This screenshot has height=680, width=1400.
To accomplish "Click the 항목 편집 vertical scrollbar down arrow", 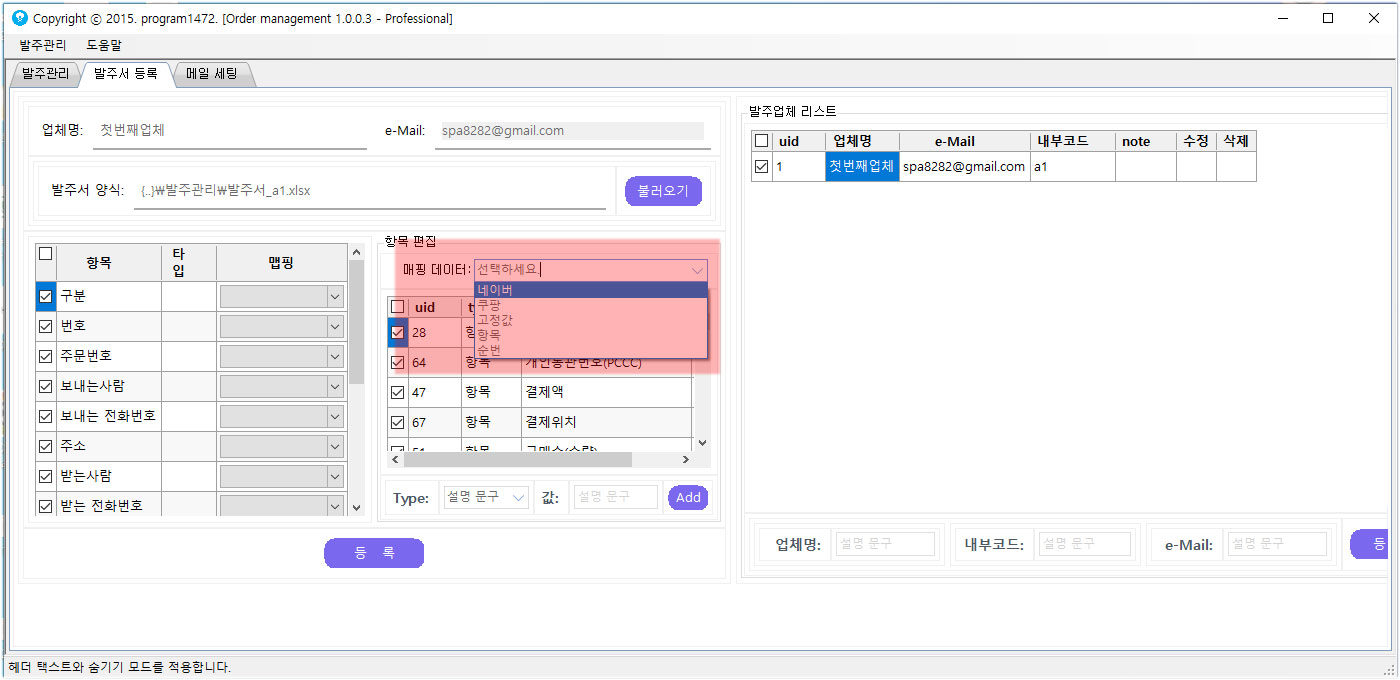I will tap(702, 443).
